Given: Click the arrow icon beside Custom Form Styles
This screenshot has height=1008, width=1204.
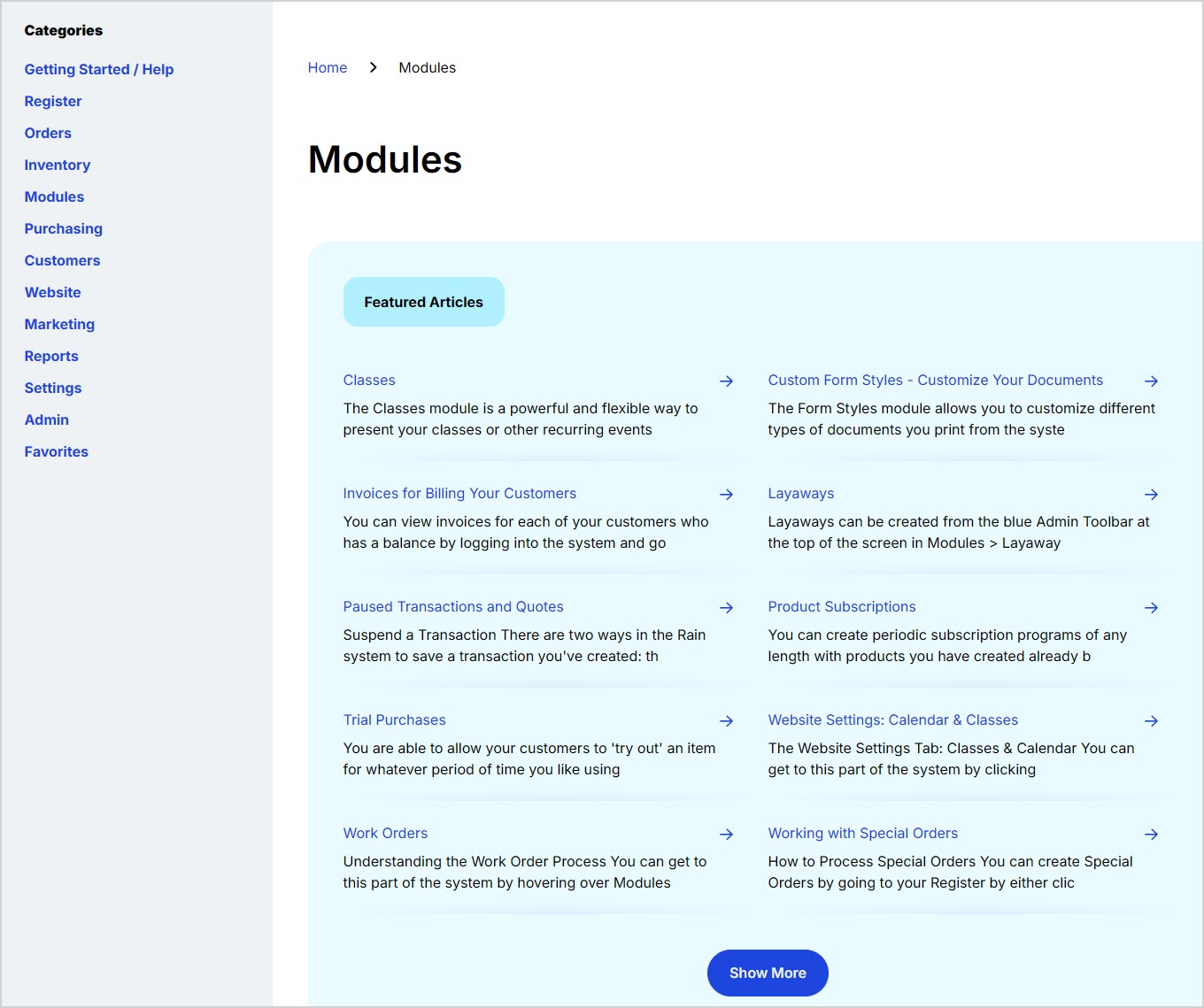Looking at the screenshot, I should pos(1151,381).
